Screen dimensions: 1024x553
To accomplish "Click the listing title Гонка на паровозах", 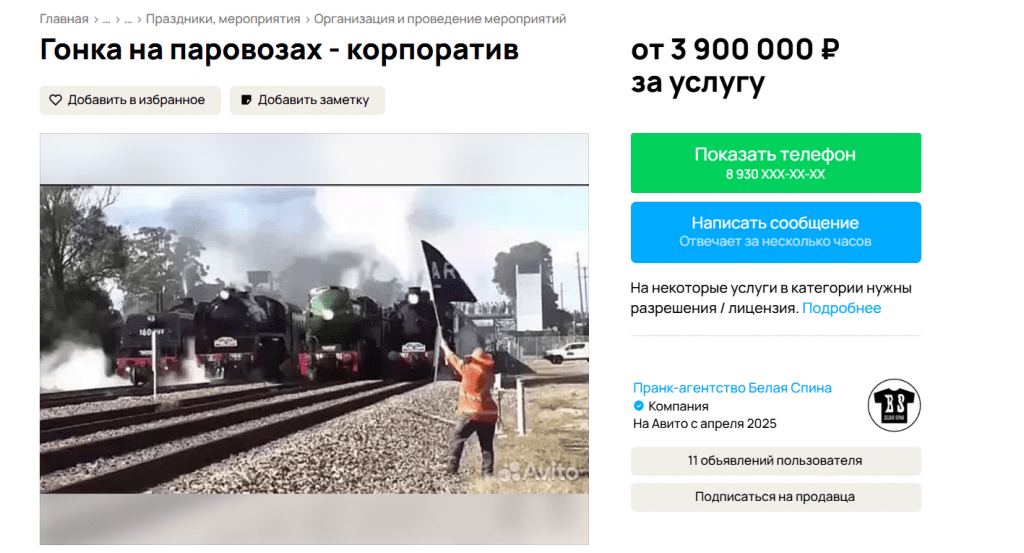I will point(280,50).
